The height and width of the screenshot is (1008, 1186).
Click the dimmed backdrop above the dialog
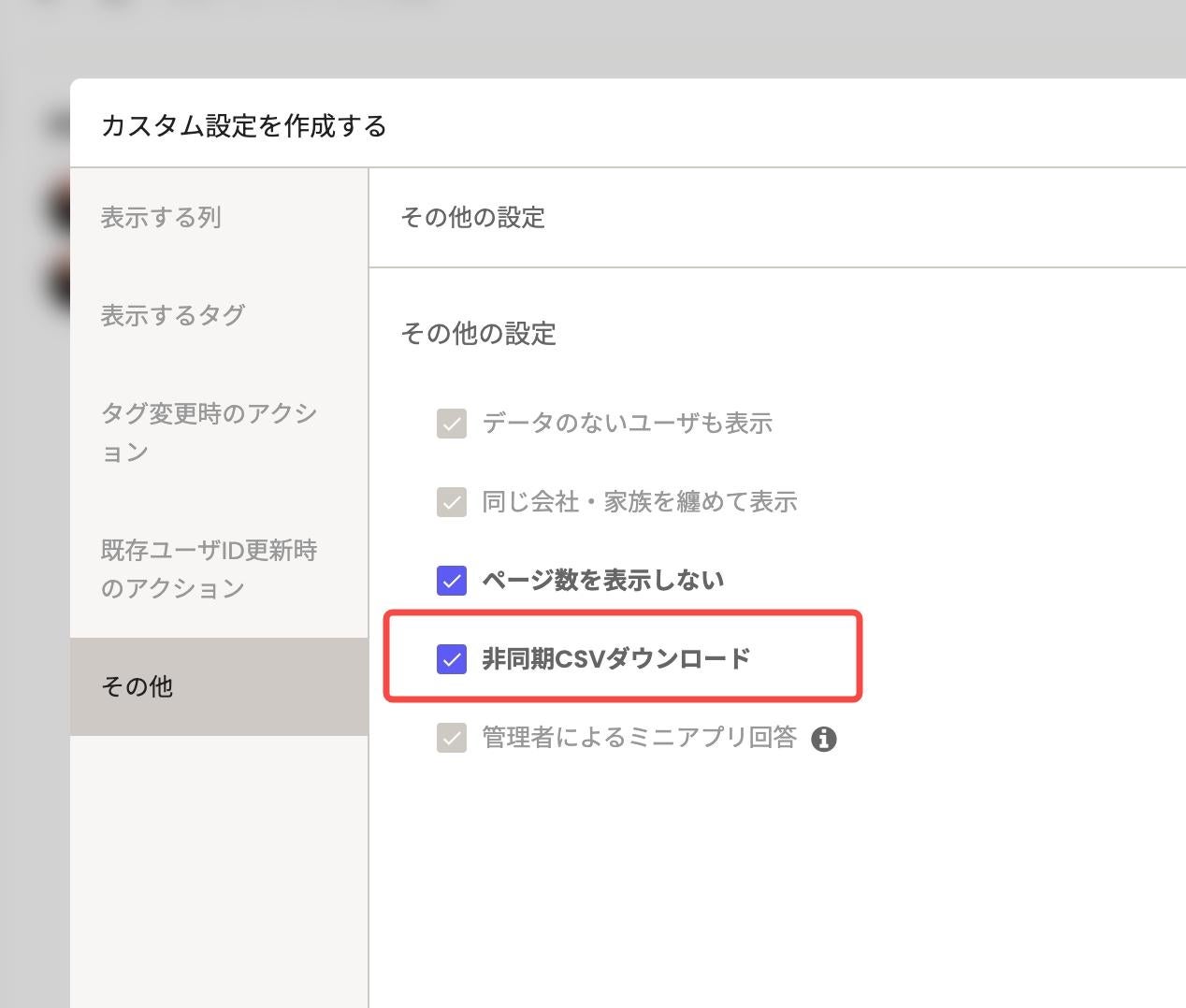pyautogui.click(x=655, y=37)
